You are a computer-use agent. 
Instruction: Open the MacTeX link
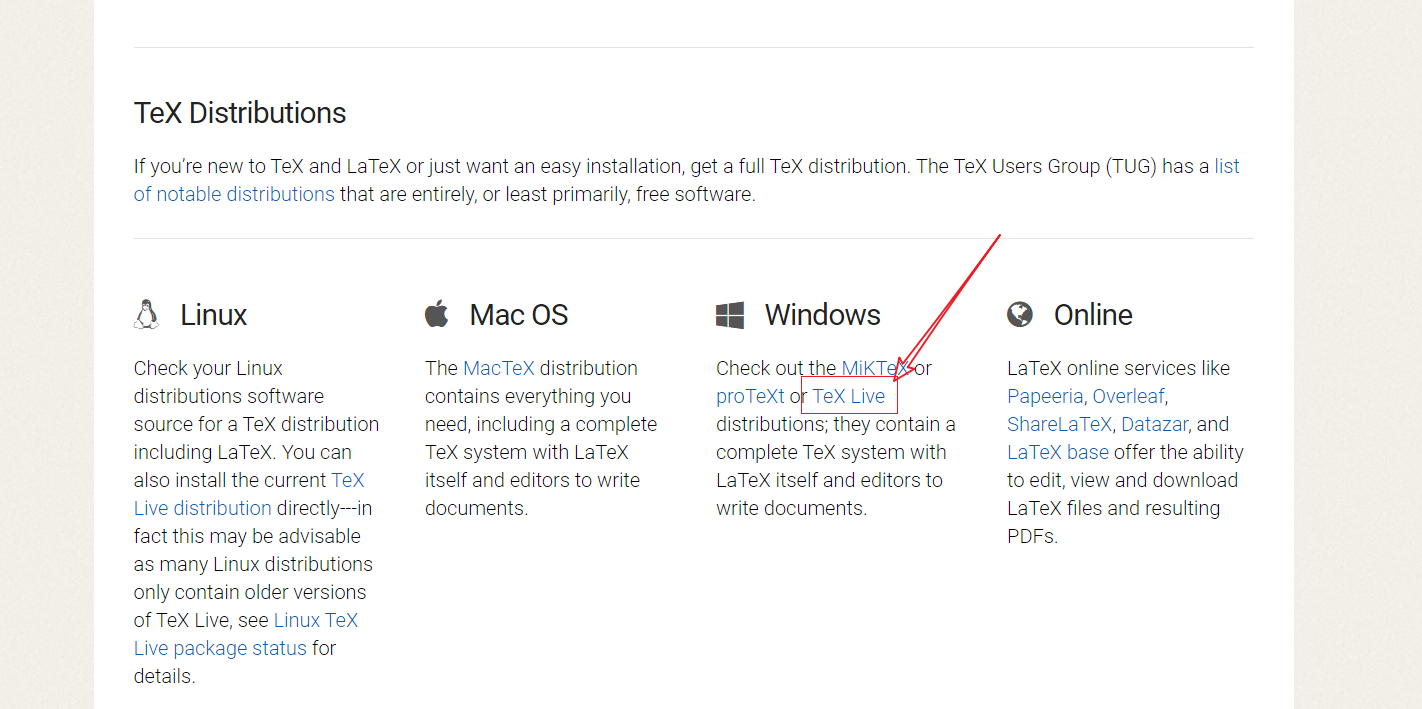[x=499, y=368]
